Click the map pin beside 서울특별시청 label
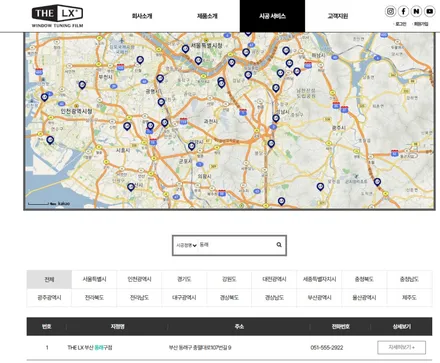The height and width of the screenshot is (363, 440). pos(185,49)
